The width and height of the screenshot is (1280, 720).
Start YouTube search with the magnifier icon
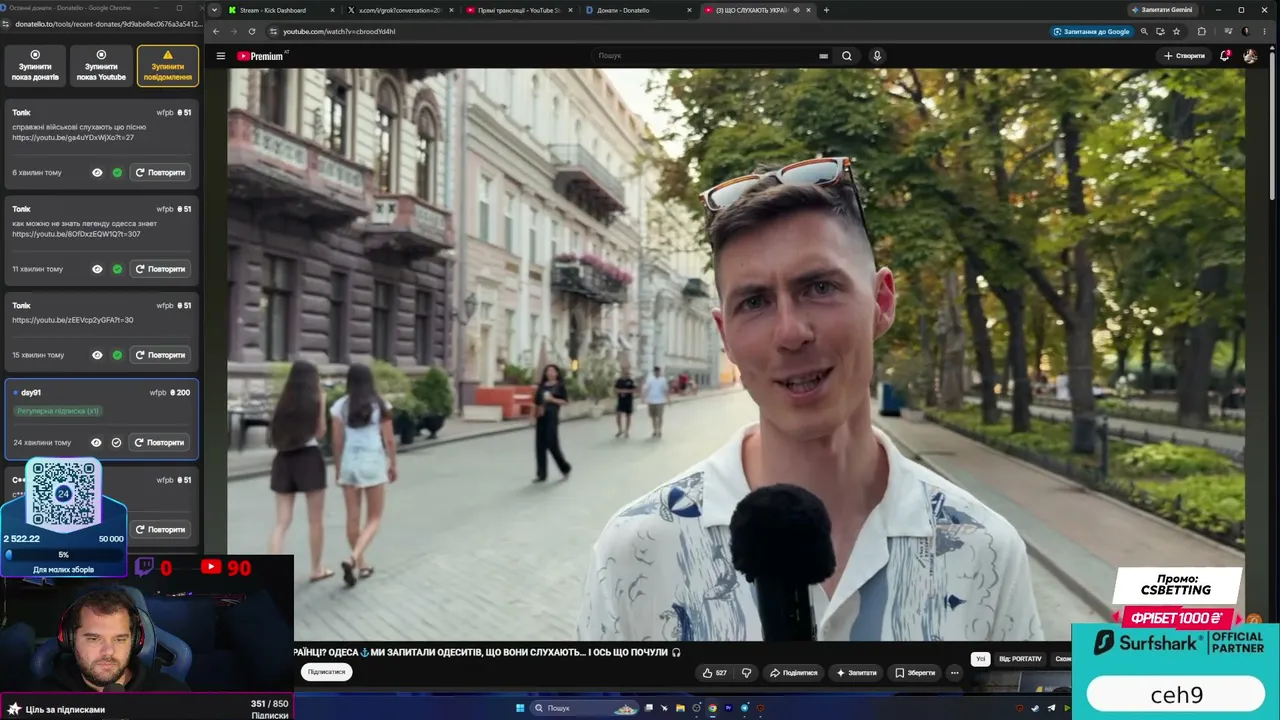(847, 56)
